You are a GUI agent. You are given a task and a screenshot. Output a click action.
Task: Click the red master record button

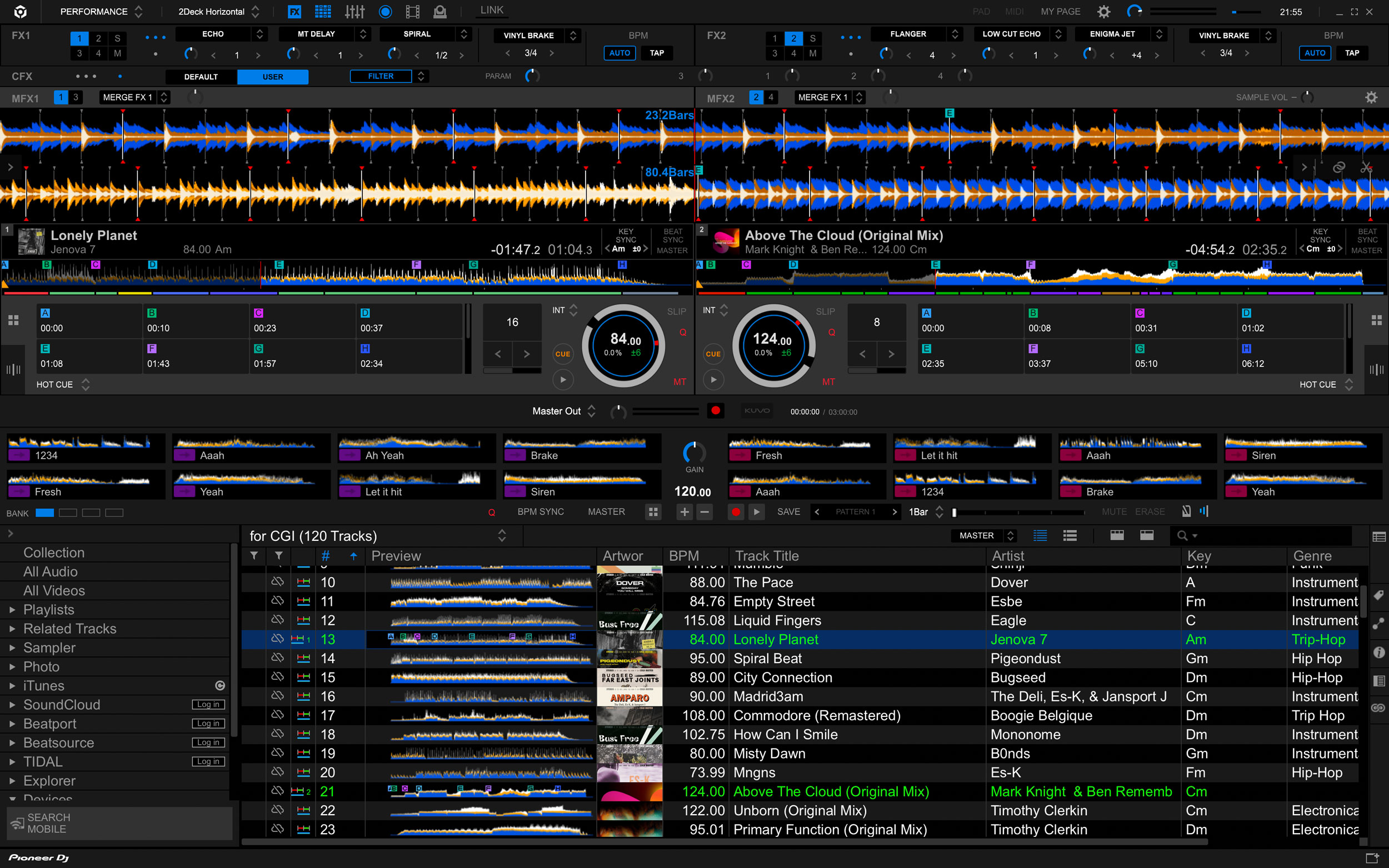pyautogui.click(x=716, y=410)
